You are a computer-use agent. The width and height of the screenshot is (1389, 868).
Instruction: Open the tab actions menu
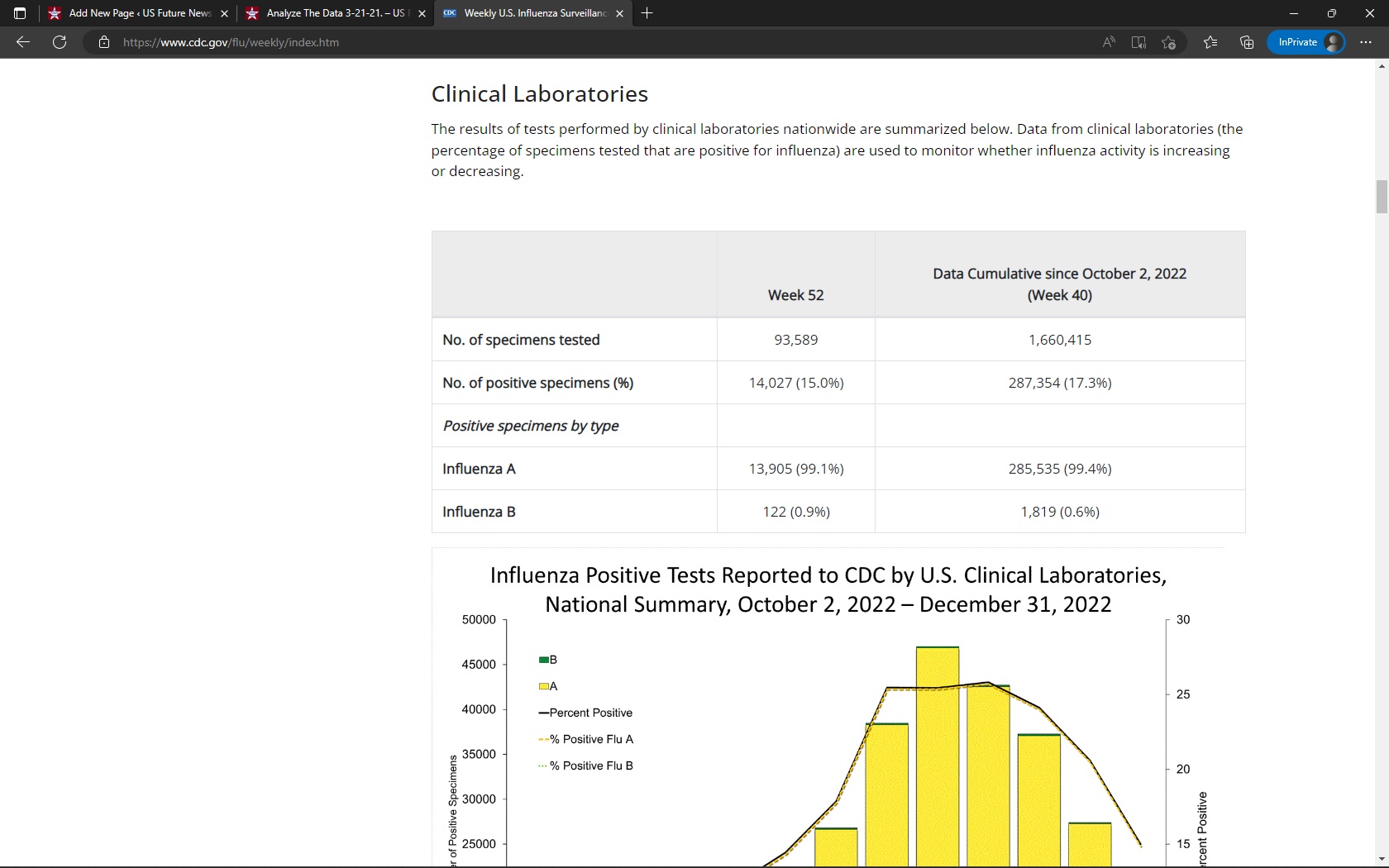click(x=20, y=13)
